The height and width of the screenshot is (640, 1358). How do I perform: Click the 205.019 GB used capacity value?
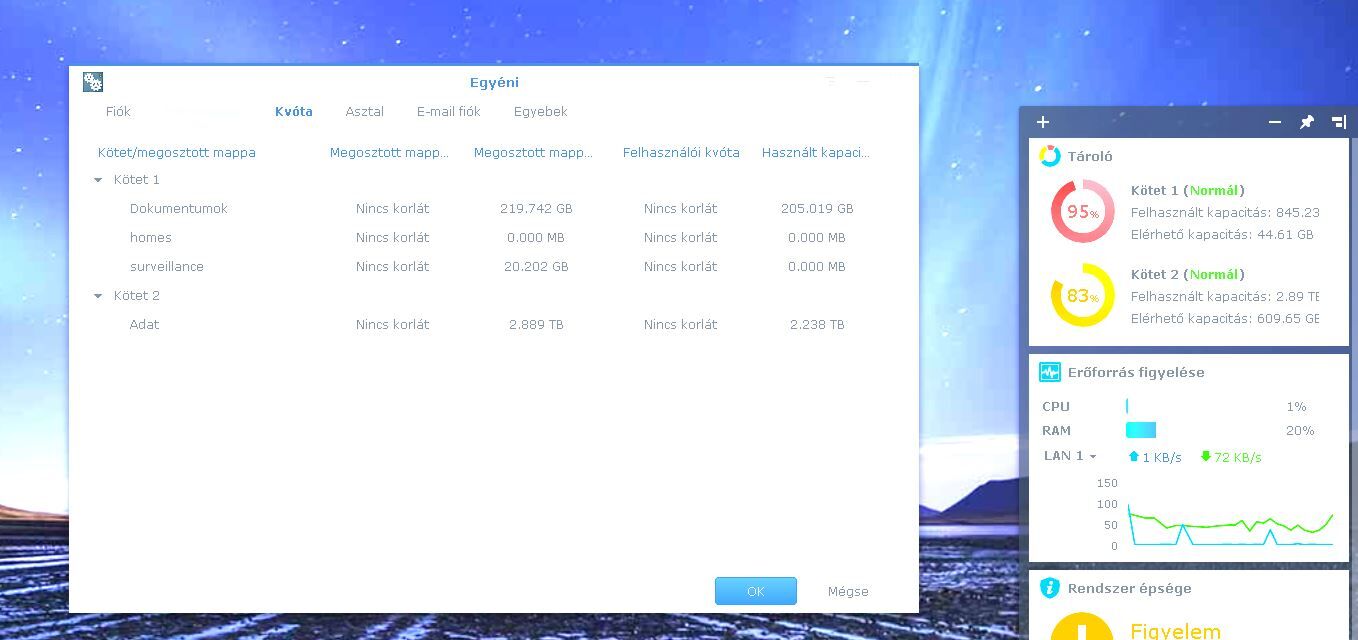(x=817, y=209)
